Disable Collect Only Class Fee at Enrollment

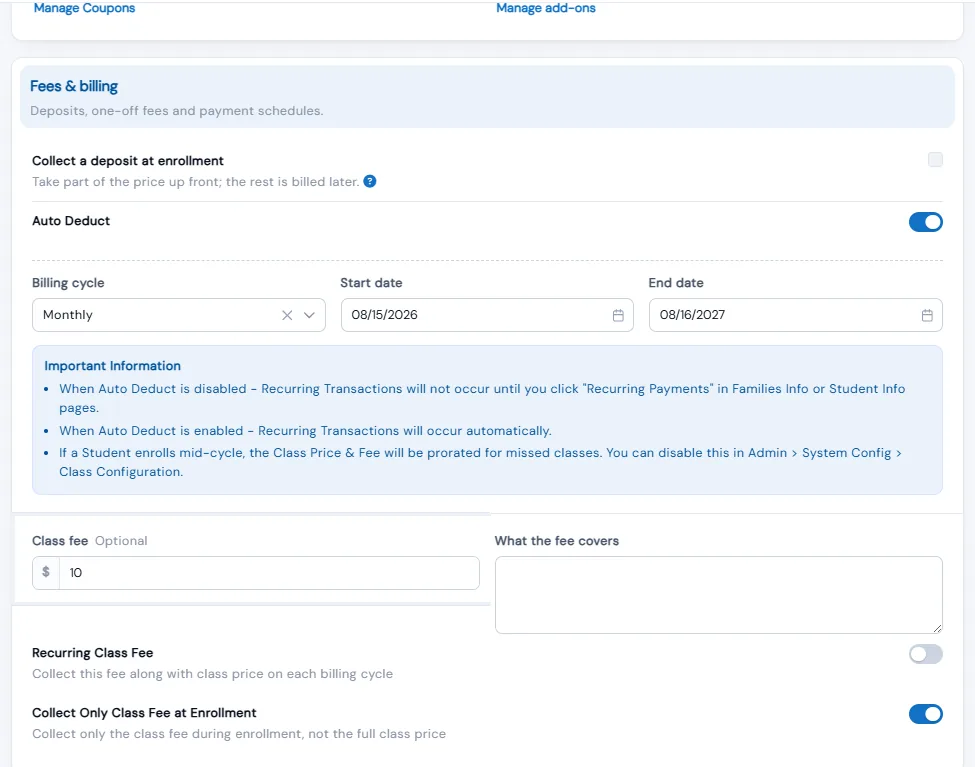tap(925, 714)
